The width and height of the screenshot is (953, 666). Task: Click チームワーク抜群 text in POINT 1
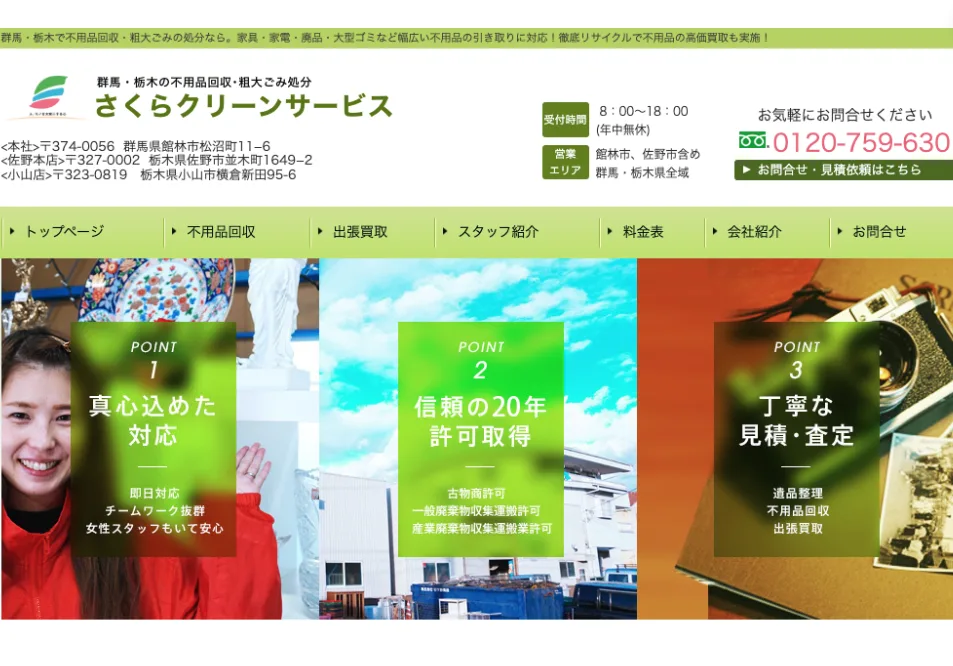(155, 511)
